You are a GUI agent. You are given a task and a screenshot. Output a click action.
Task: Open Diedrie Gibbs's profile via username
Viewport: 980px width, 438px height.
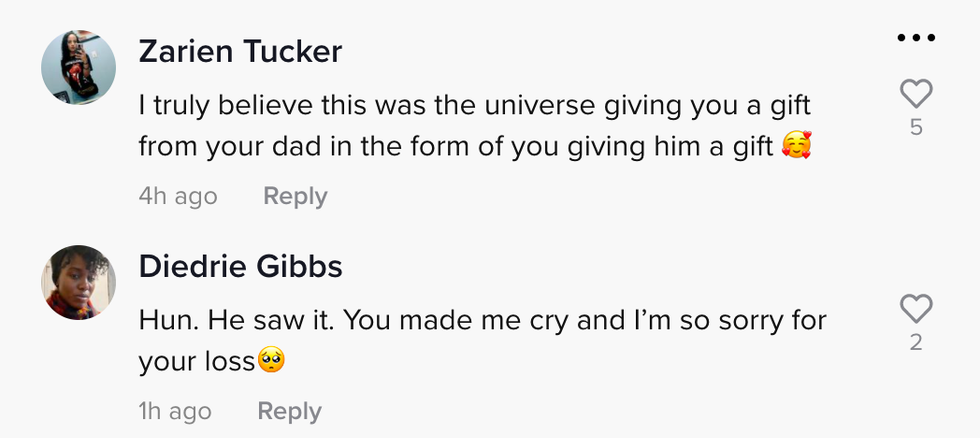[240, 267]
